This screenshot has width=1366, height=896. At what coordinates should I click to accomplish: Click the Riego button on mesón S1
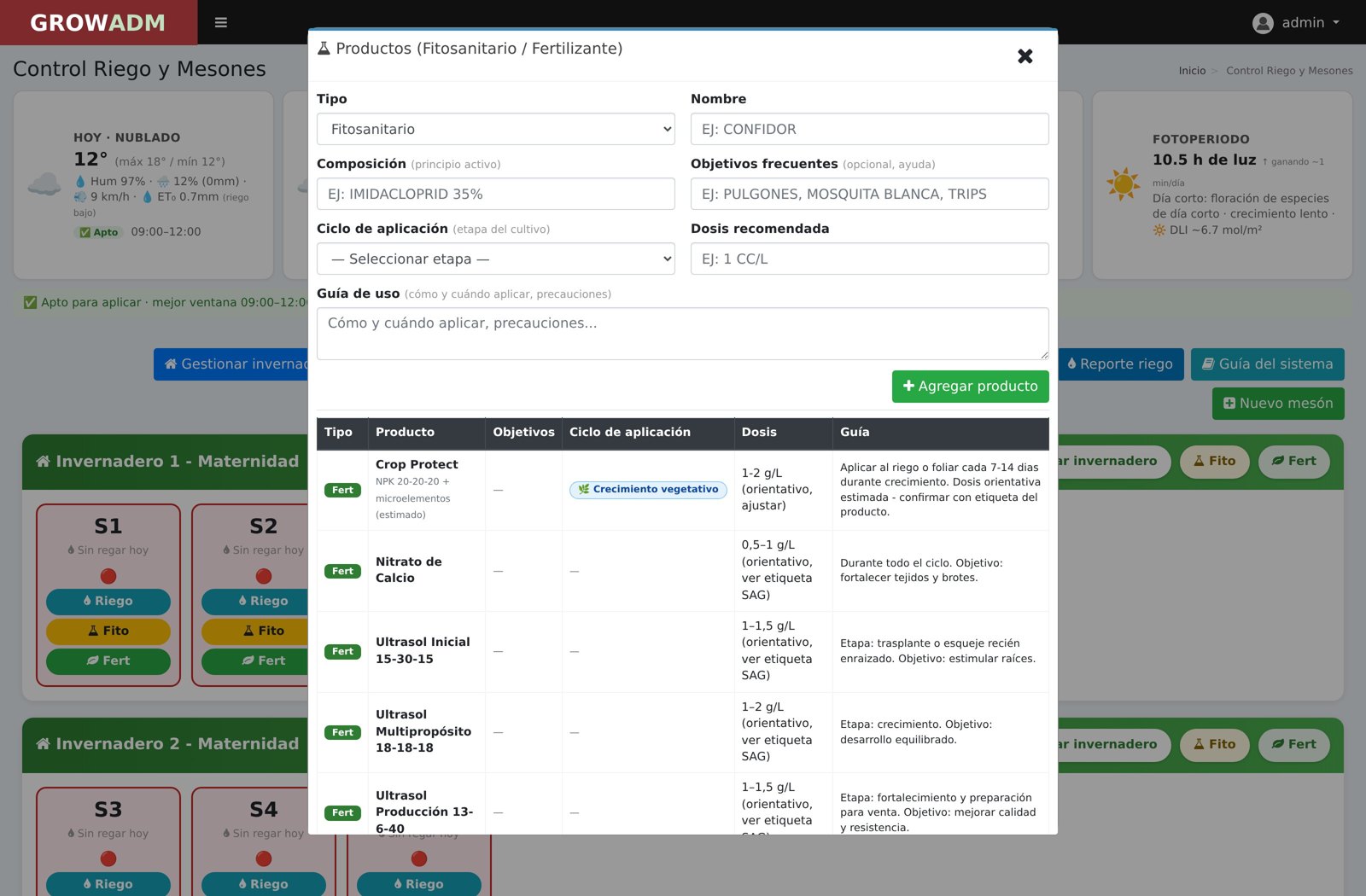point(108,602)
